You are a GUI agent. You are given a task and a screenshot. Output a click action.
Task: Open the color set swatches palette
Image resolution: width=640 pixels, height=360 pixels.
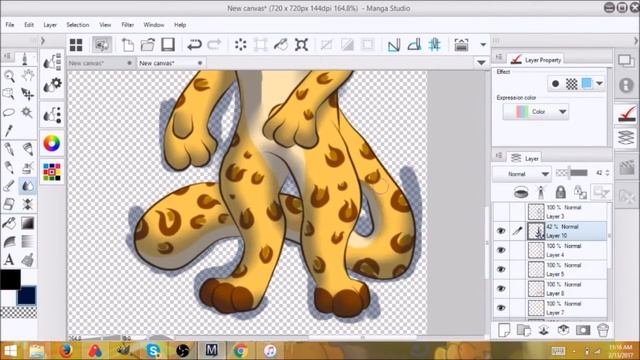pyautogui.click(x=52, y=172)
